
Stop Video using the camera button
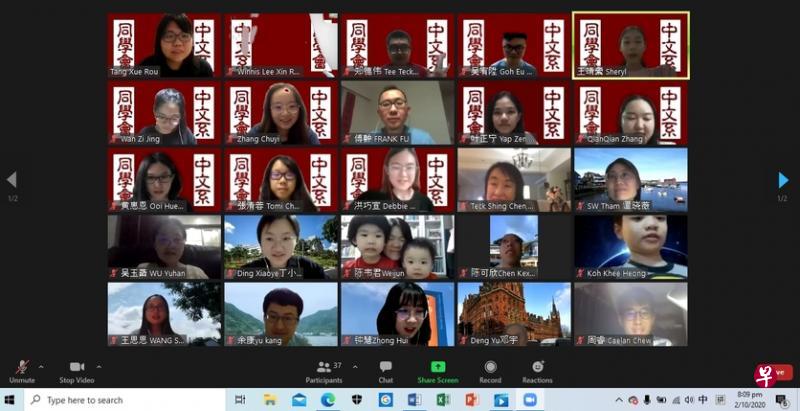(77, 372)
